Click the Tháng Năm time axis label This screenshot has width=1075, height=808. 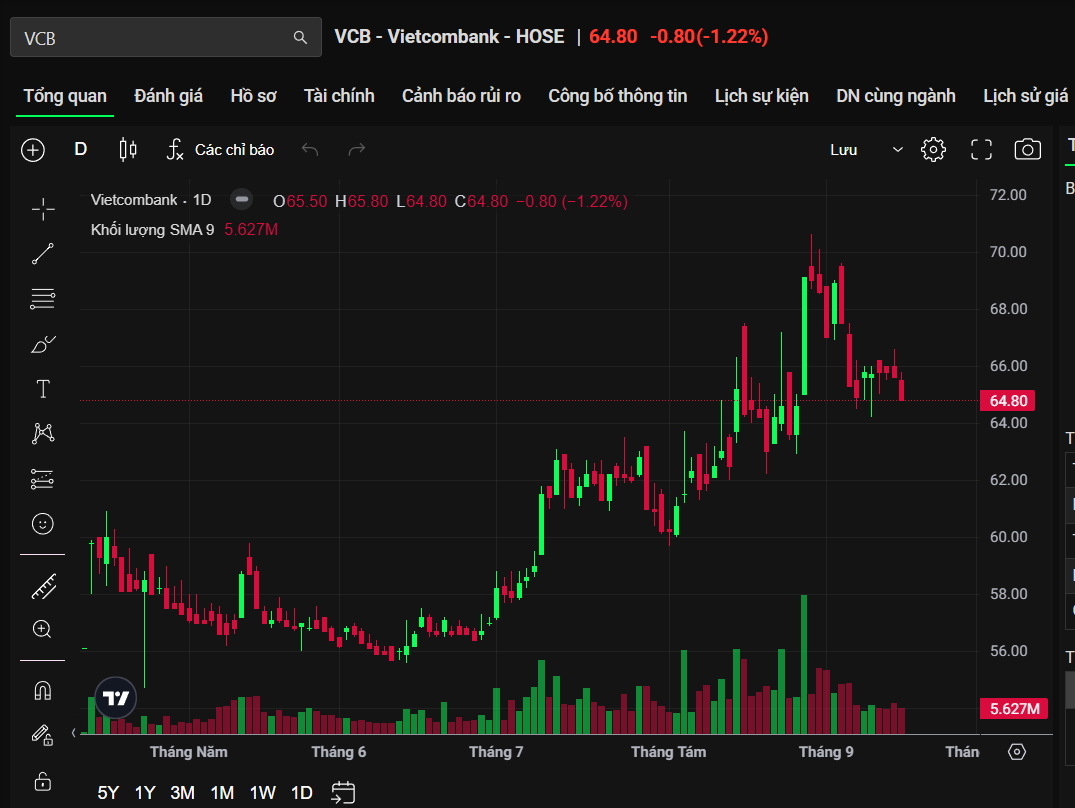tap(189, 752)
